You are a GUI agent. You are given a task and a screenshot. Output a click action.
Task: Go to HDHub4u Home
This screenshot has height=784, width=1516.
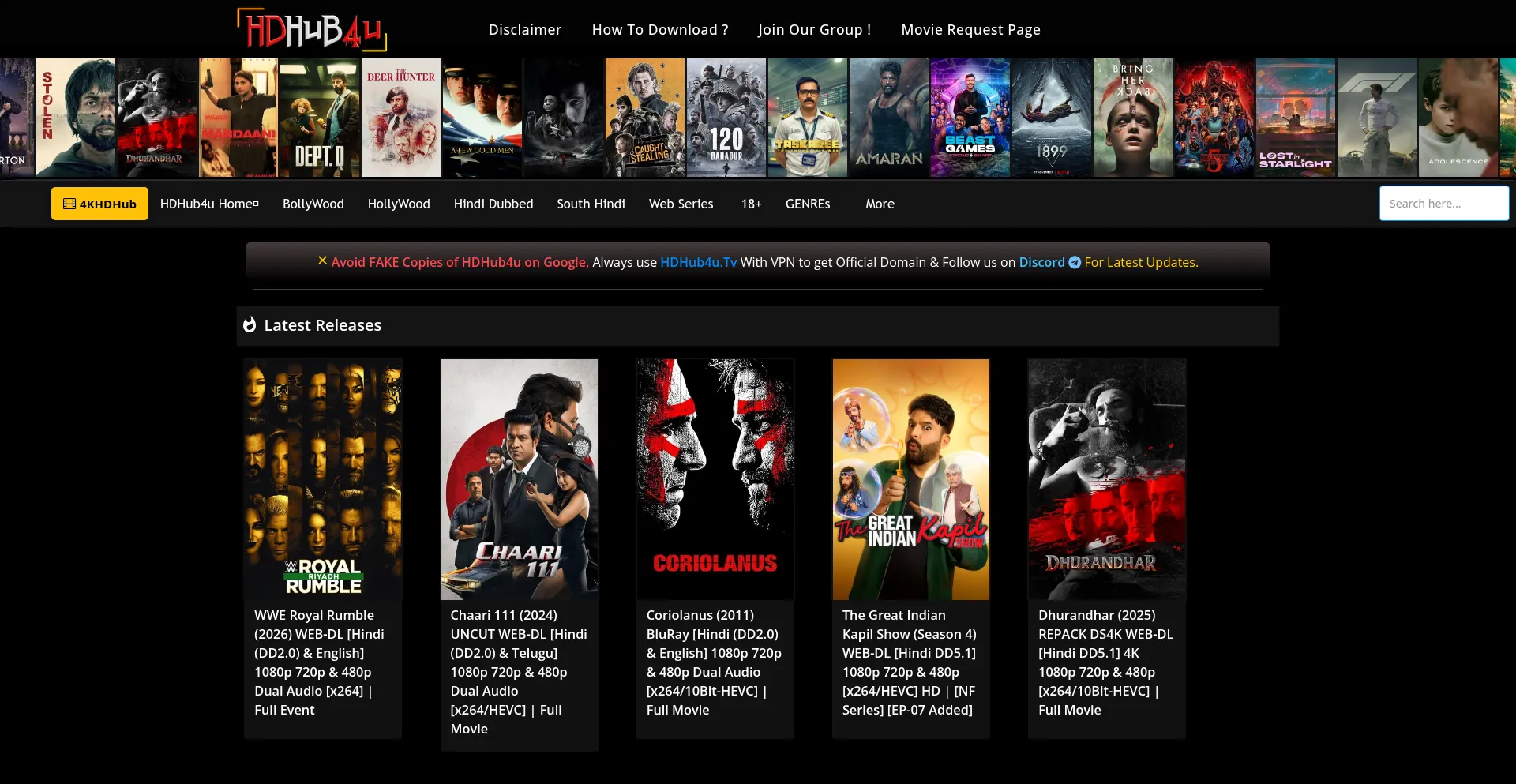tap(209, 204)
